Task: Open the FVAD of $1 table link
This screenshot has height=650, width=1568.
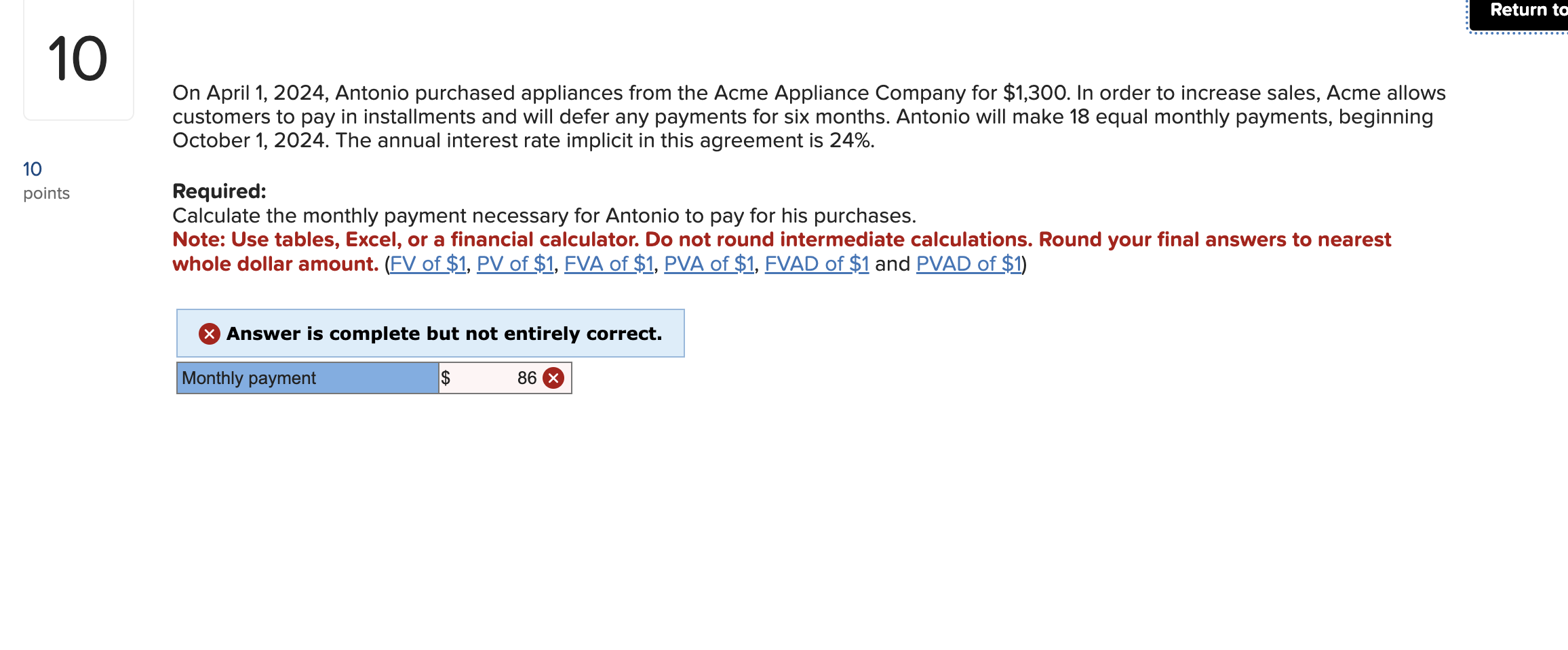Action: click(x=816, y=264)
